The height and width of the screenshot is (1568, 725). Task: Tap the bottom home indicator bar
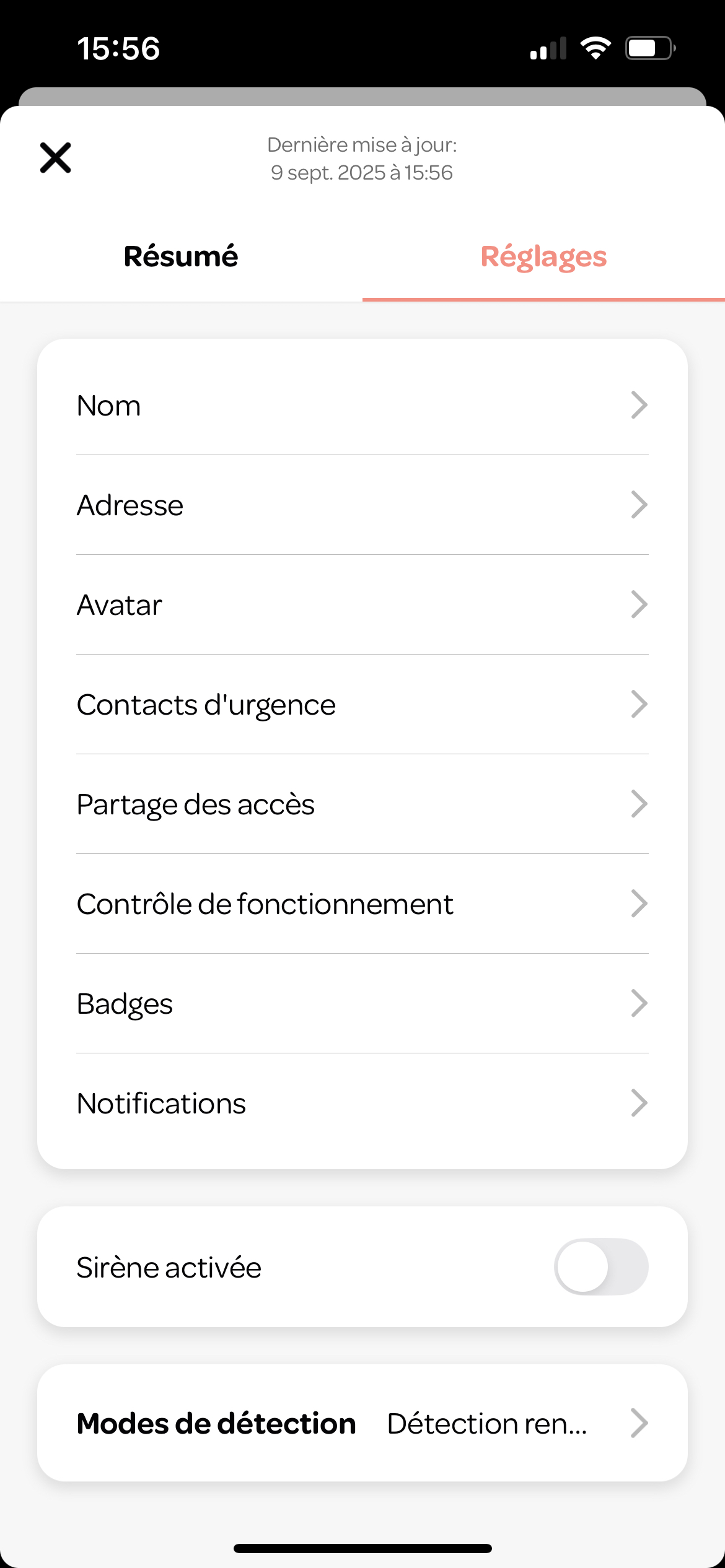coord(362,1548)
